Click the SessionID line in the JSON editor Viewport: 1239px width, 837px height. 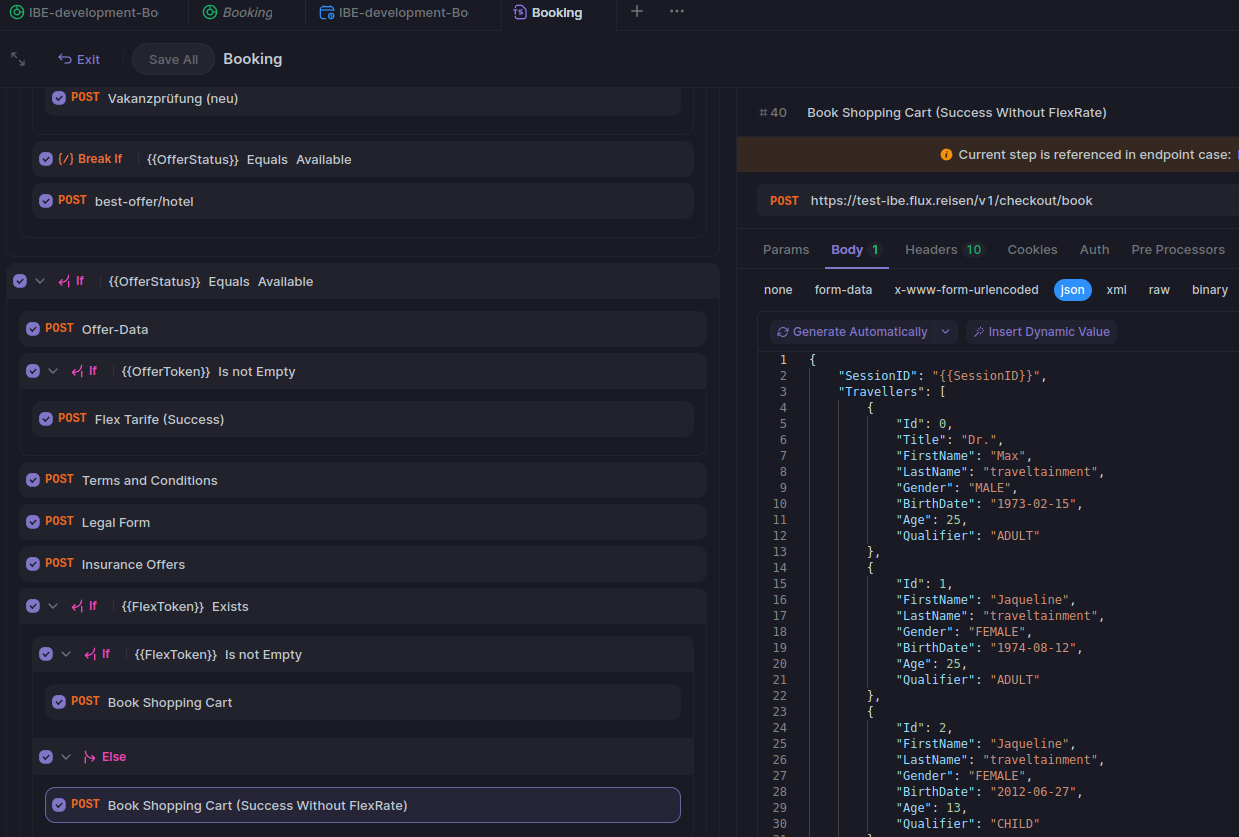tap(941, 376)
